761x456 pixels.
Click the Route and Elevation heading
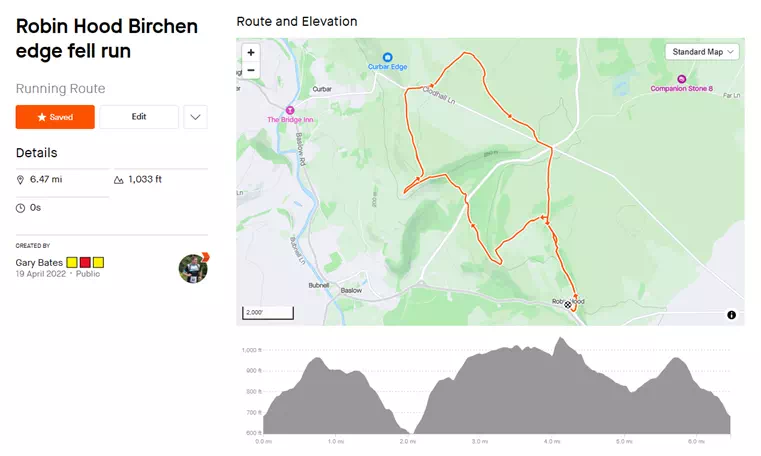[x=296, y=21]
